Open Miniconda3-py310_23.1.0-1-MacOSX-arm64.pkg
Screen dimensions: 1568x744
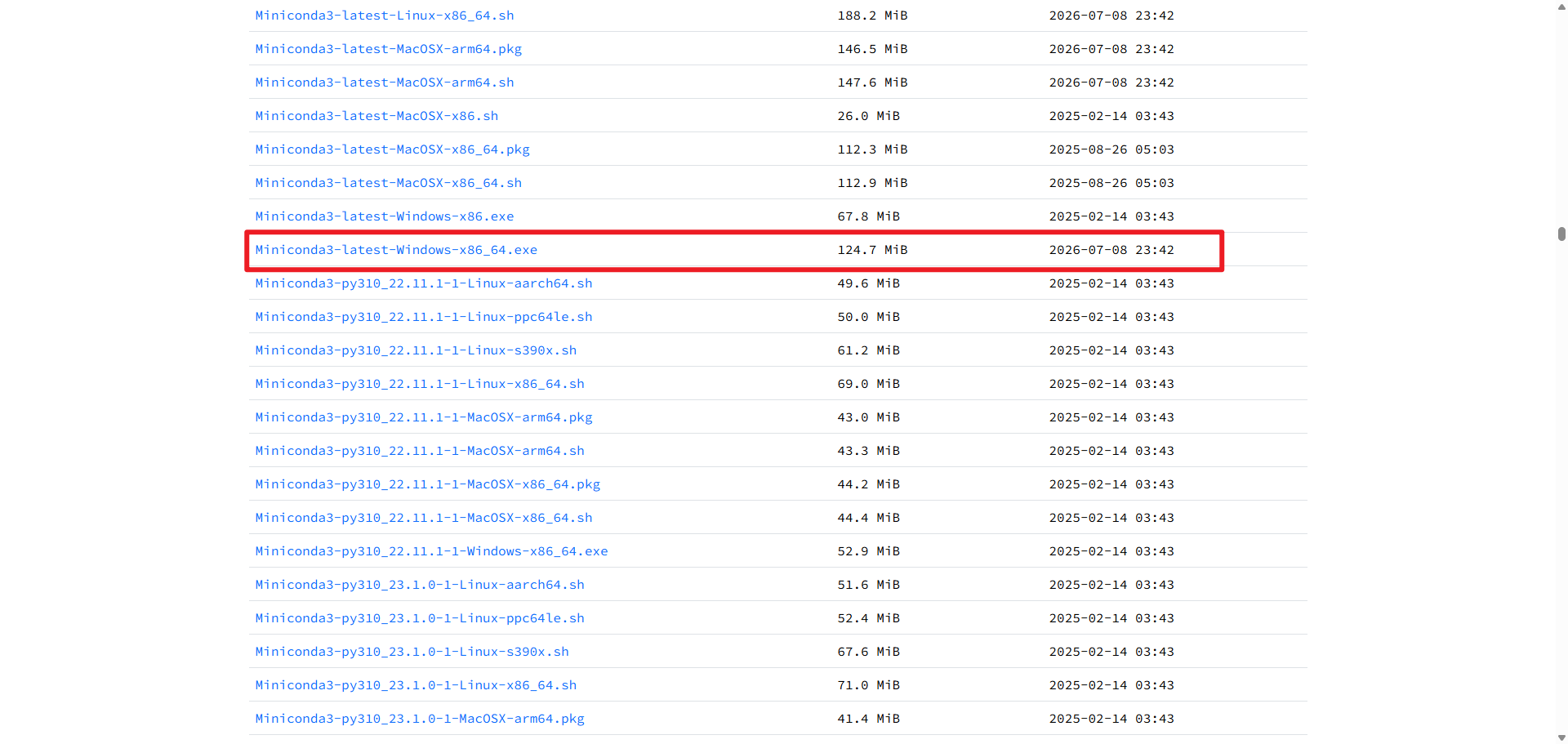420,719
